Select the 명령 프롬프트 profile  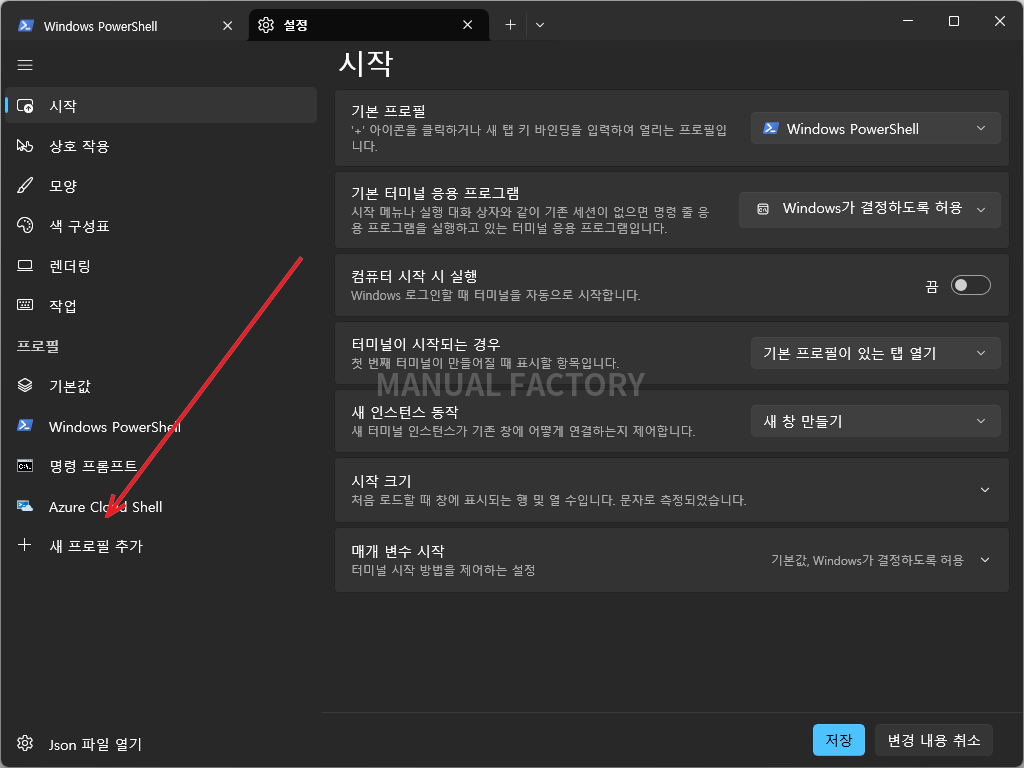[161, 466]
